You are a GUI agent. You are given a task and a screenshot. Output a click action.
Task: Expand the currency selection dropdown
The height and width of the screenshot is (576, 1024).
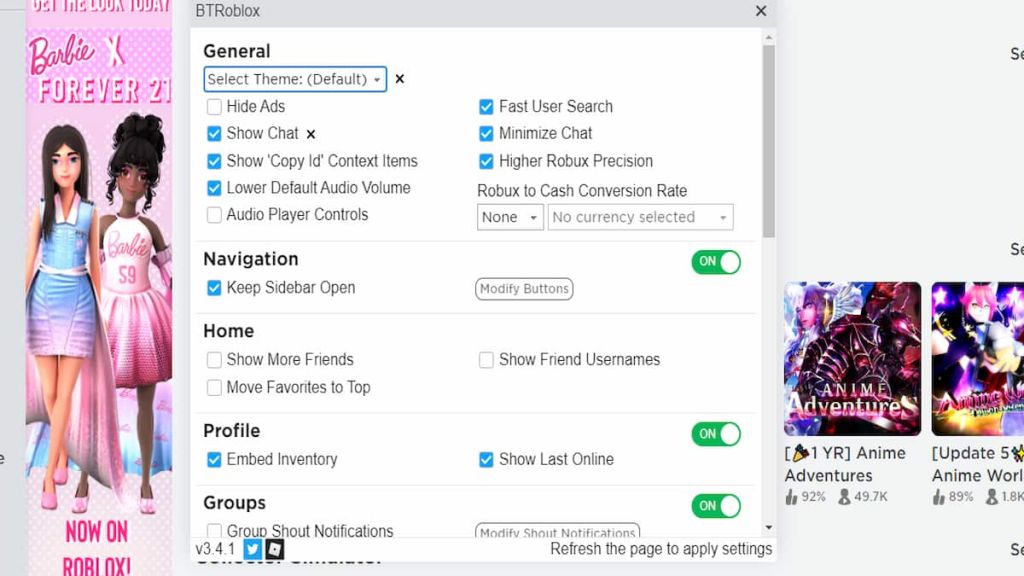pyautogui.click(x=640, y=217)
